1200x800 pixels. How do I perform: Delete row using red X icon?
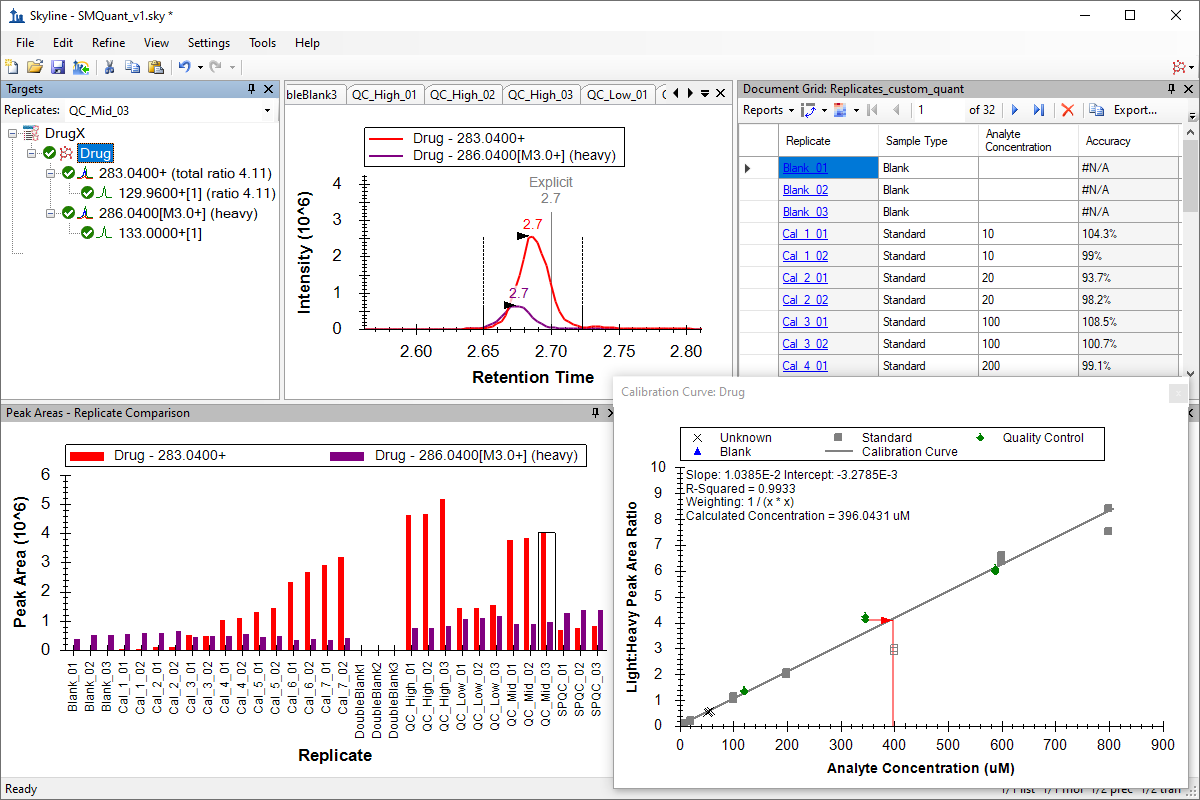[1068, 110]
